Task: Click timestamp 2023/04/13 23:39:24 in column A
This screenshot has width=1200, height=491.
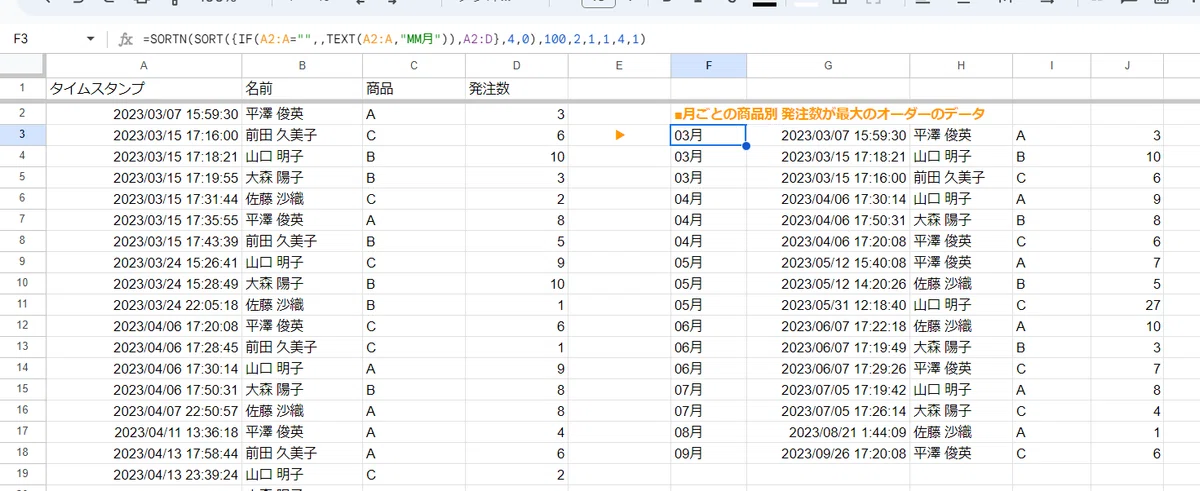Action: point(175,473)
